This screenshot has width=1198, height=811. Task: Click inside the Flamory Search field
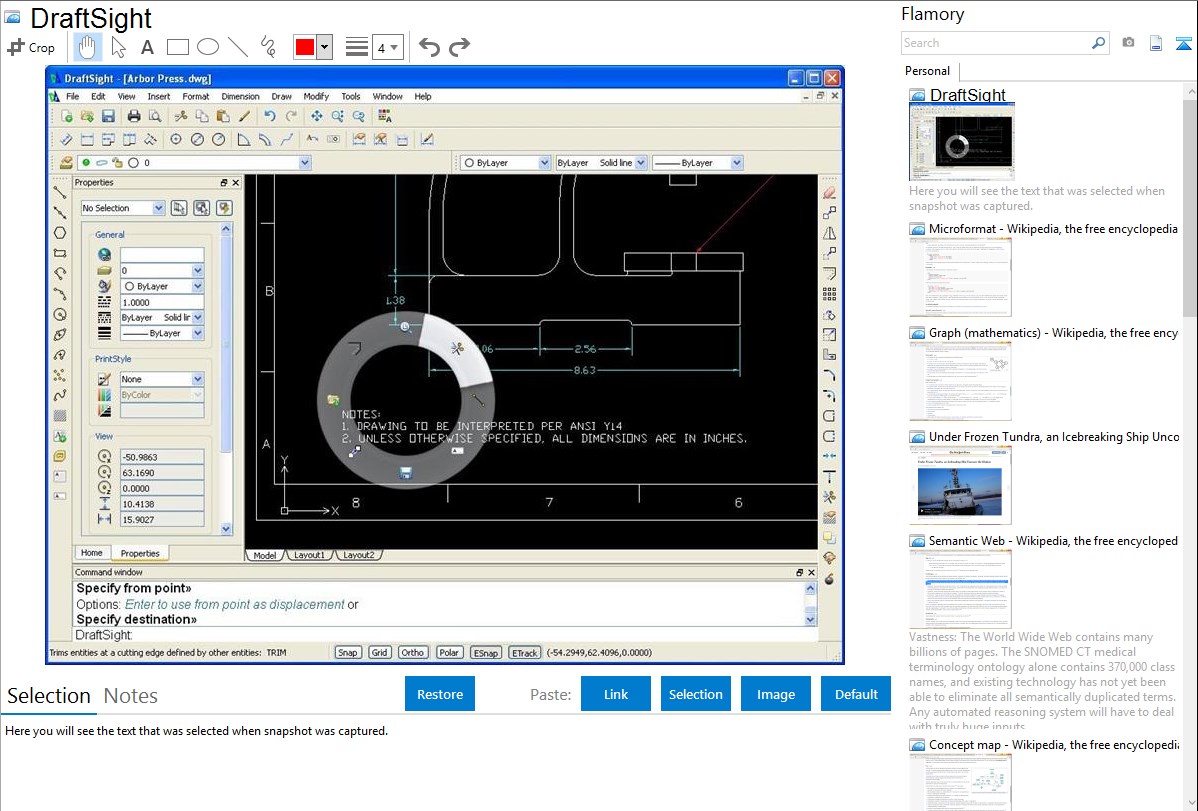(x=996, y=43)
